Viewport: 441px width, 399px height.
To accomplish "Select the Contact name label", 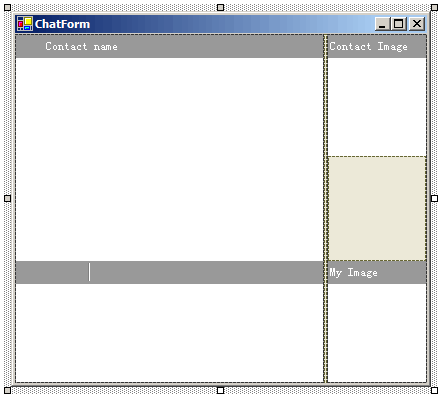I will pyautogui.click(x=81, y=46).
